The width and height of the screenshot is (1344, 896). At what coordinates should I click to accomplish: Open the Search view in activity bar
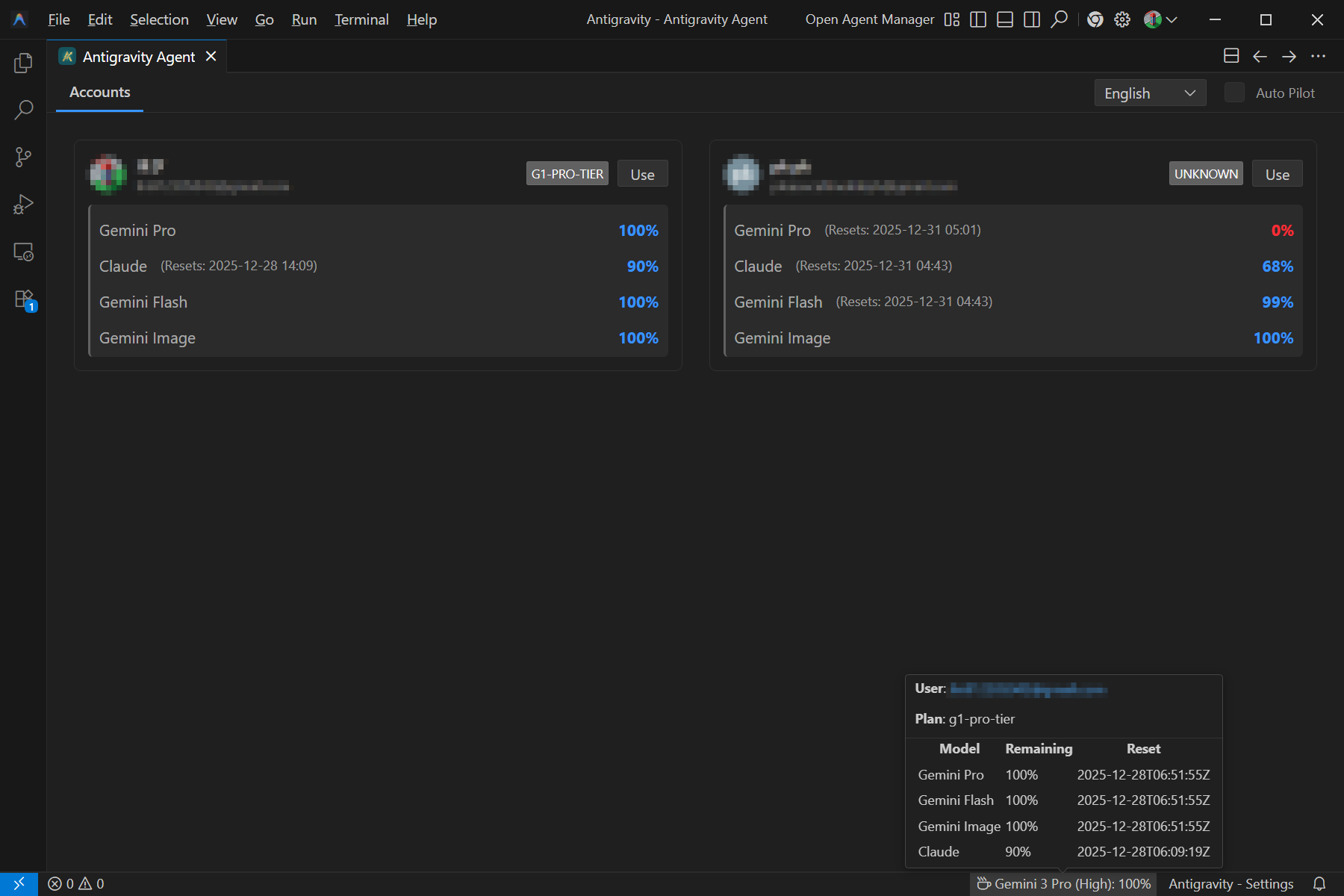[23, 111]
